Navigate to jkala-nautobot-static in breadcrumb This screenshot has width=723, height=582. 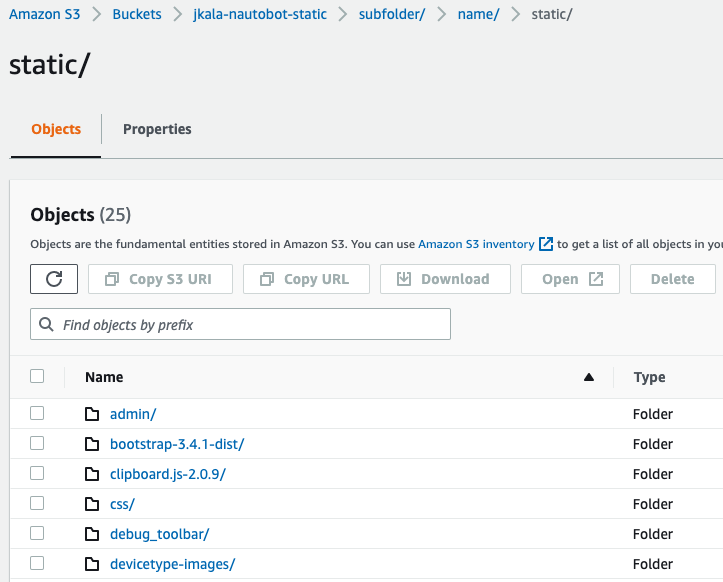pos(260,14)
